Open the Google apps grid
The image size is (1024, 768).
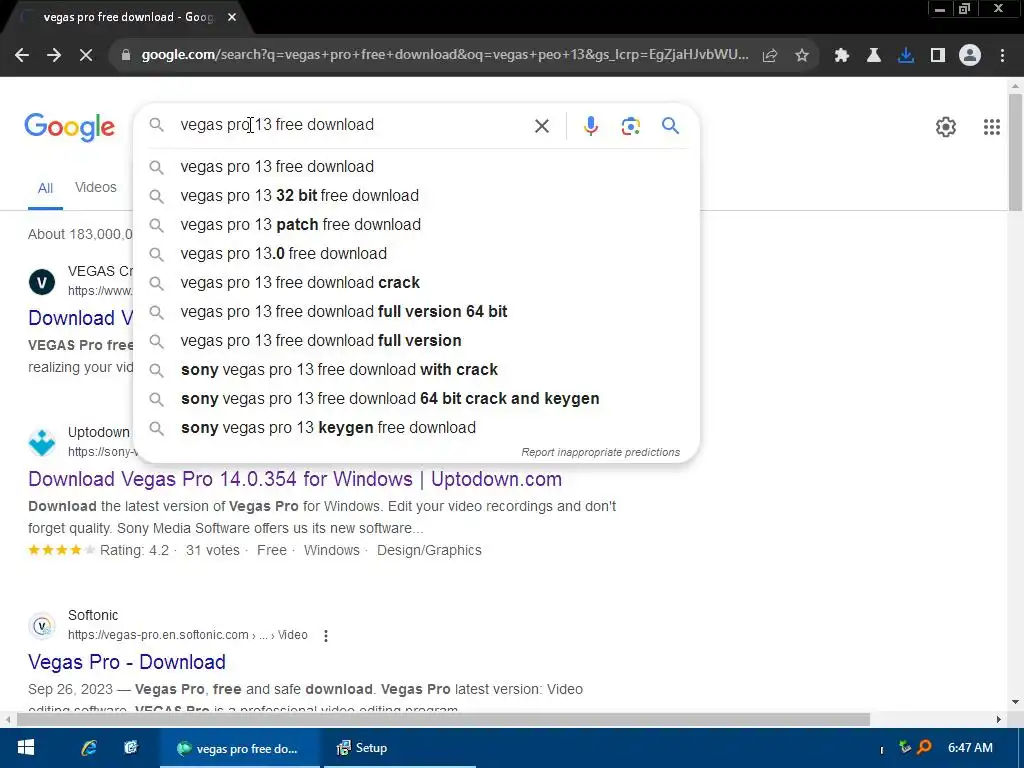991,127
